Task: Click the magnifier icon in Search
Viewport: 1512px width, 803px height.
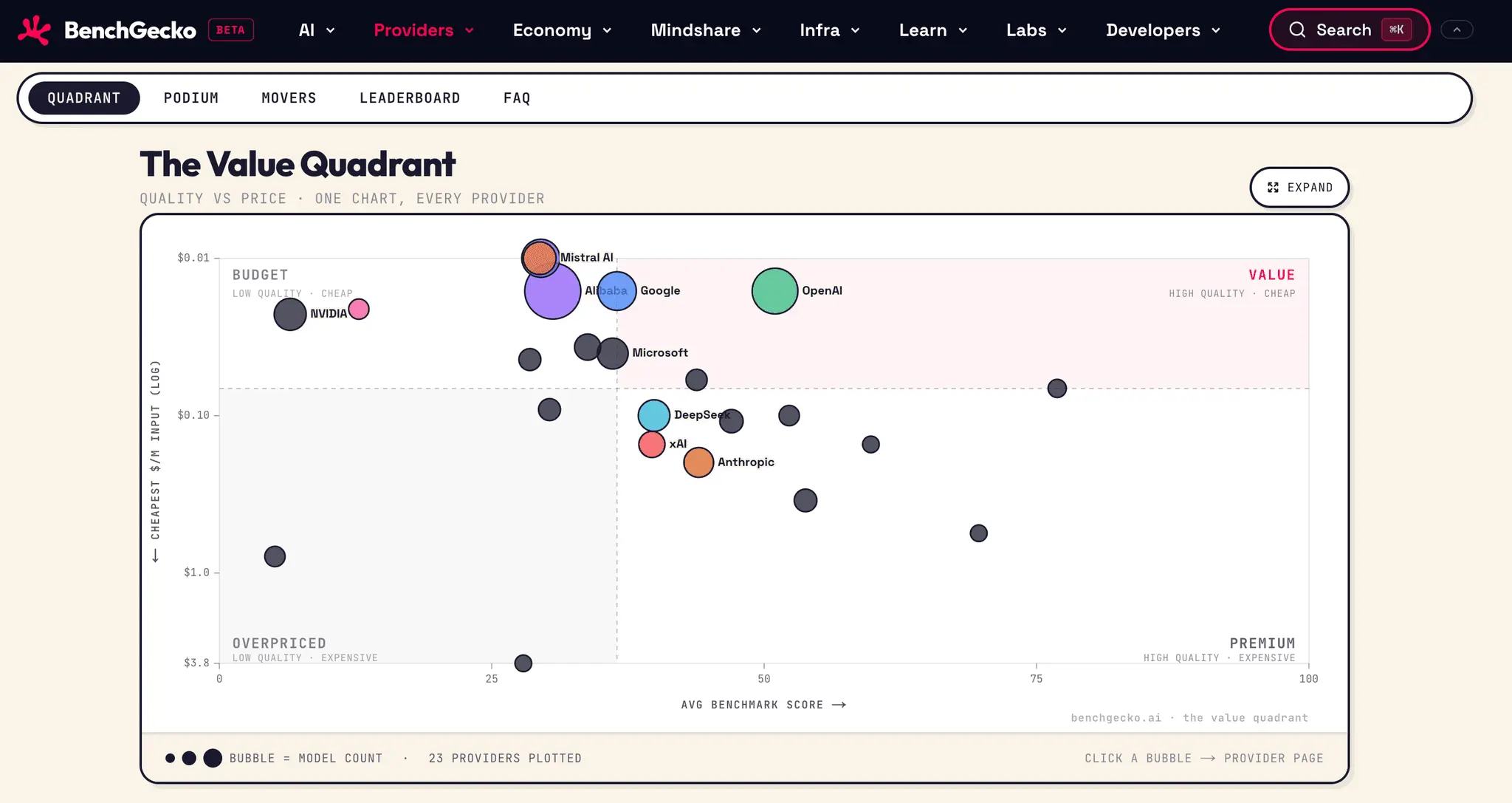Action: pyautogui.click(x=1297, y=30)
